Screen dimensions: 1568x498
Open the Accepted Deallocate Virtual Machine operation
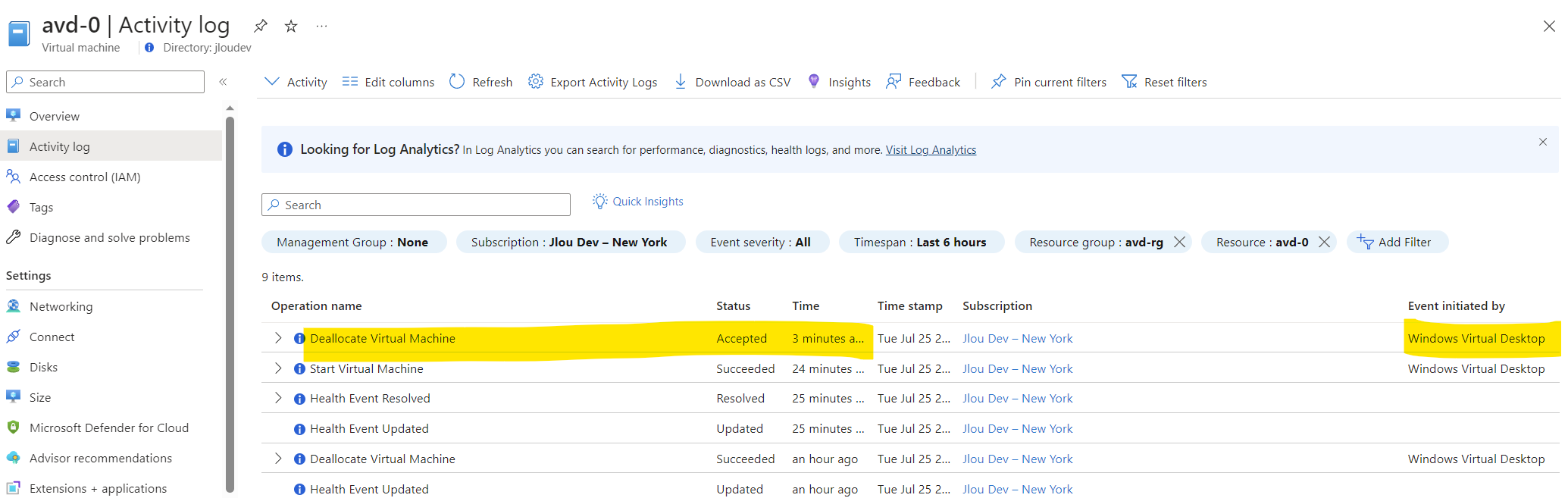pos(383,339)
